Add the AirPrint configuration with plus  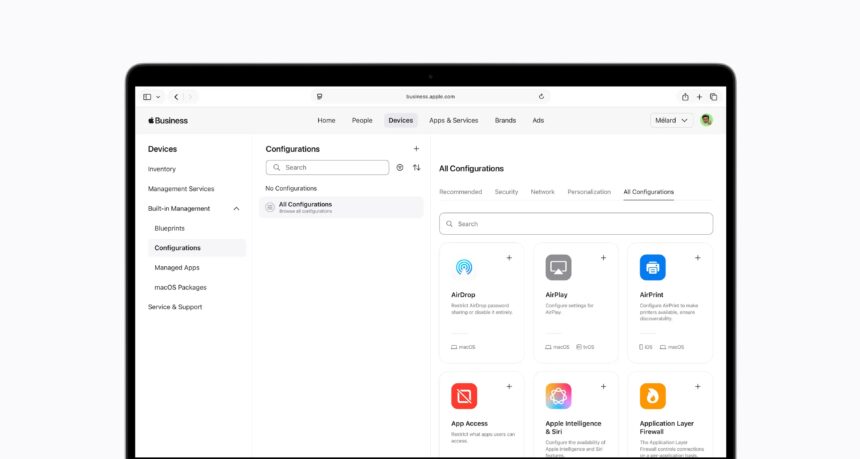coord(698,258)
